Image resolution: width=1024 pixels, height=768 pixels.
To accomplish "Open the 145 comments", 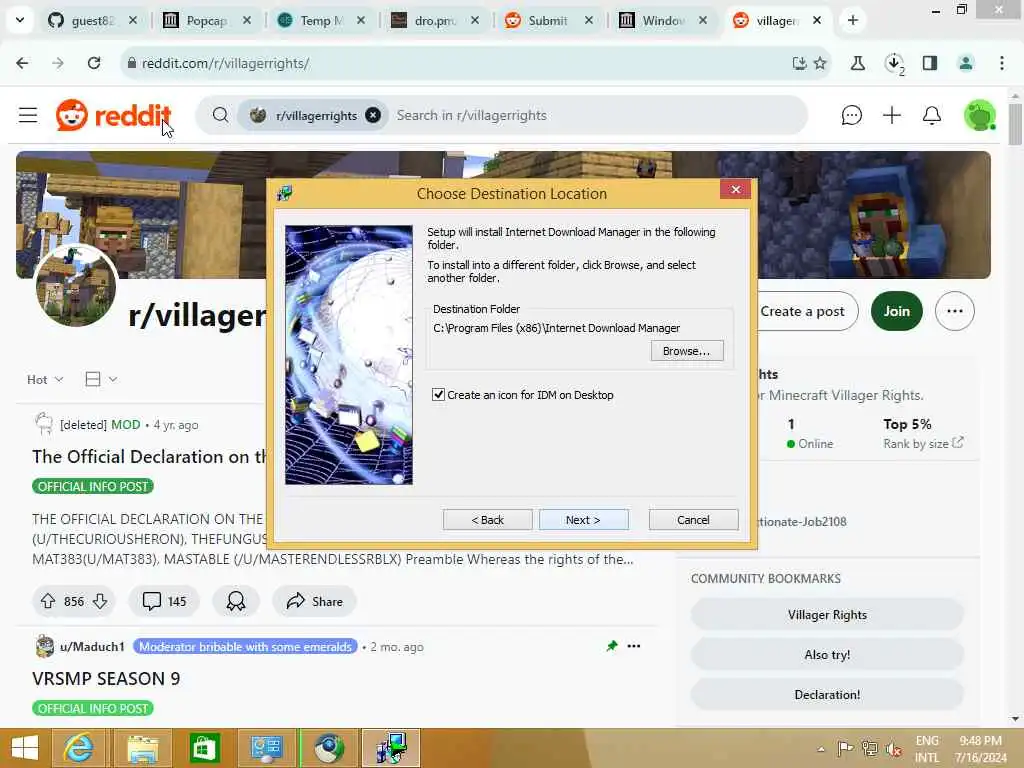I will tap(164, 601).
